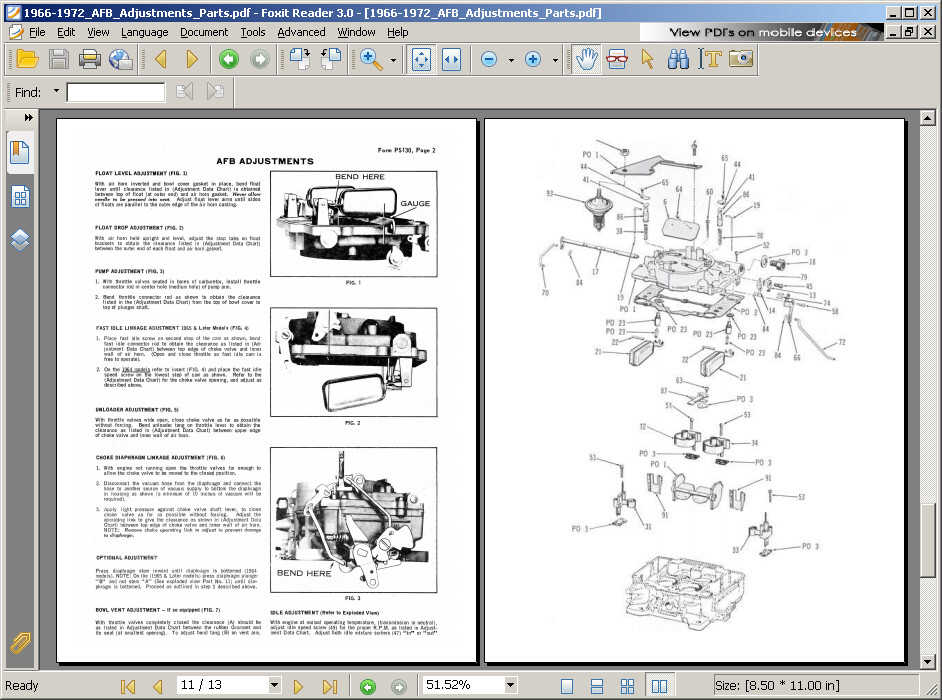
Task: Open the Bookmarks panel in the sidebar
Action: [x=20, y=152]
